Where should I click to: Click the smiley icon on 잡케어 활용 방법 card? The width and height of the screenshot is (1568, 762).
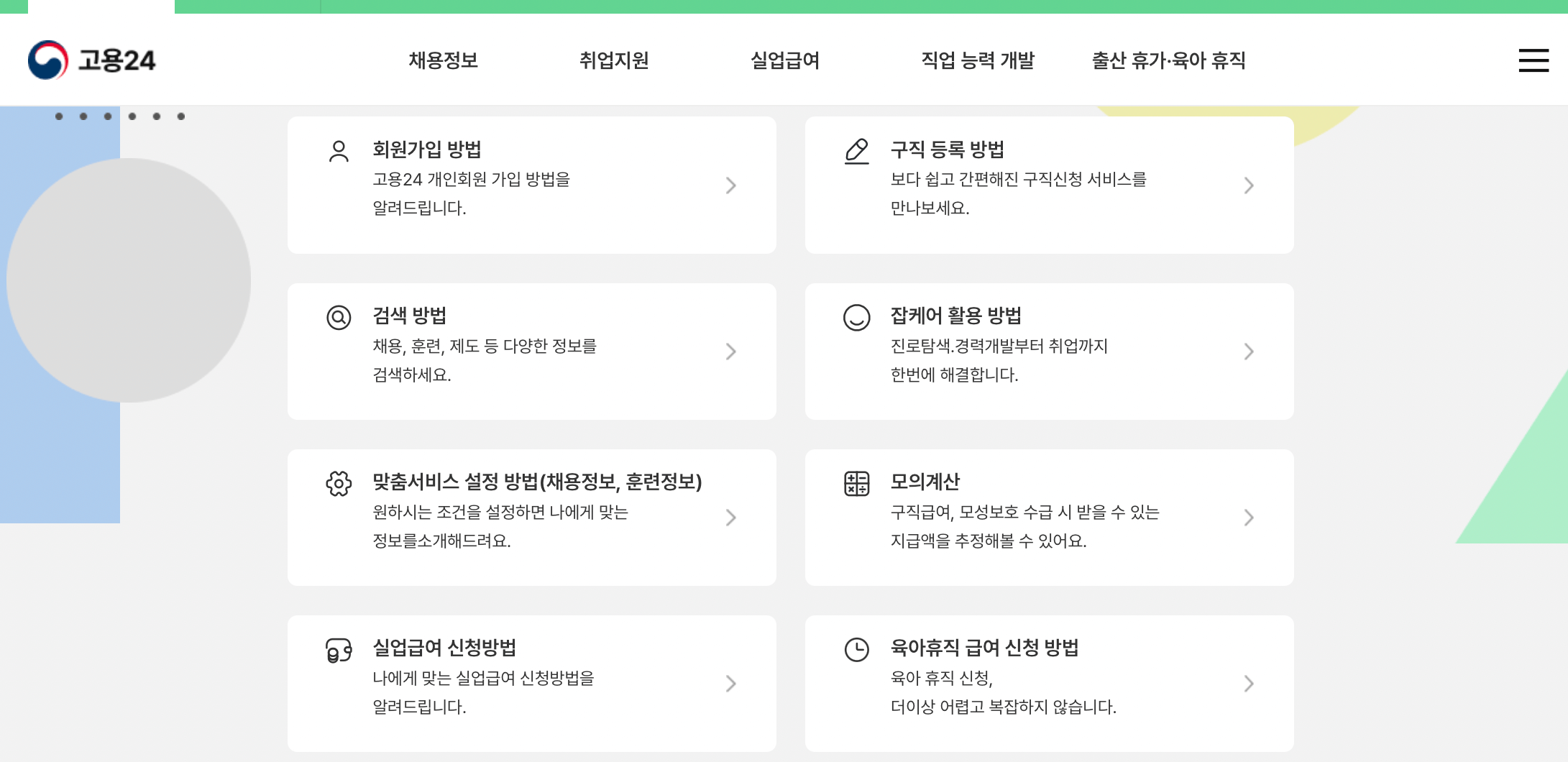click(x=856, y=316)
